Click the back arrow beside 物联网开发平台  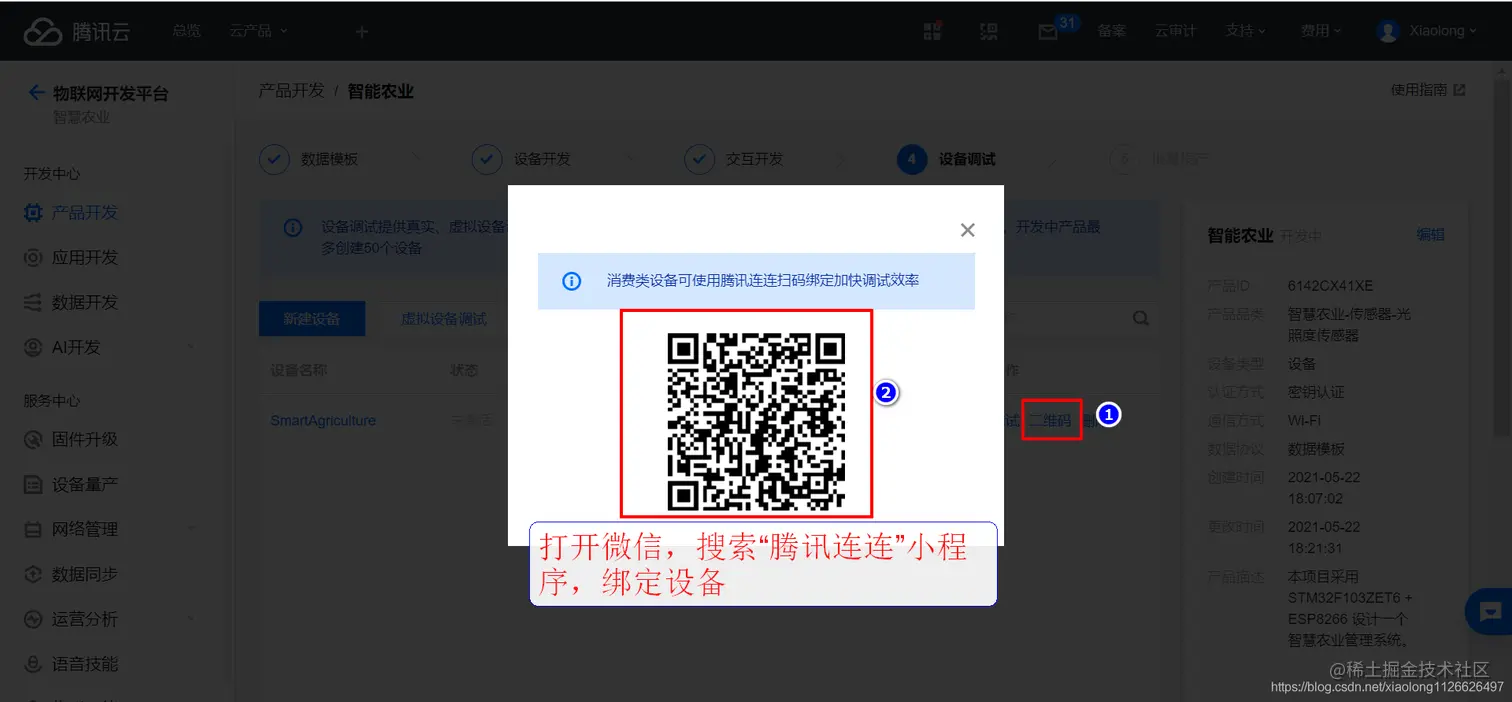(x=36, y=93)
